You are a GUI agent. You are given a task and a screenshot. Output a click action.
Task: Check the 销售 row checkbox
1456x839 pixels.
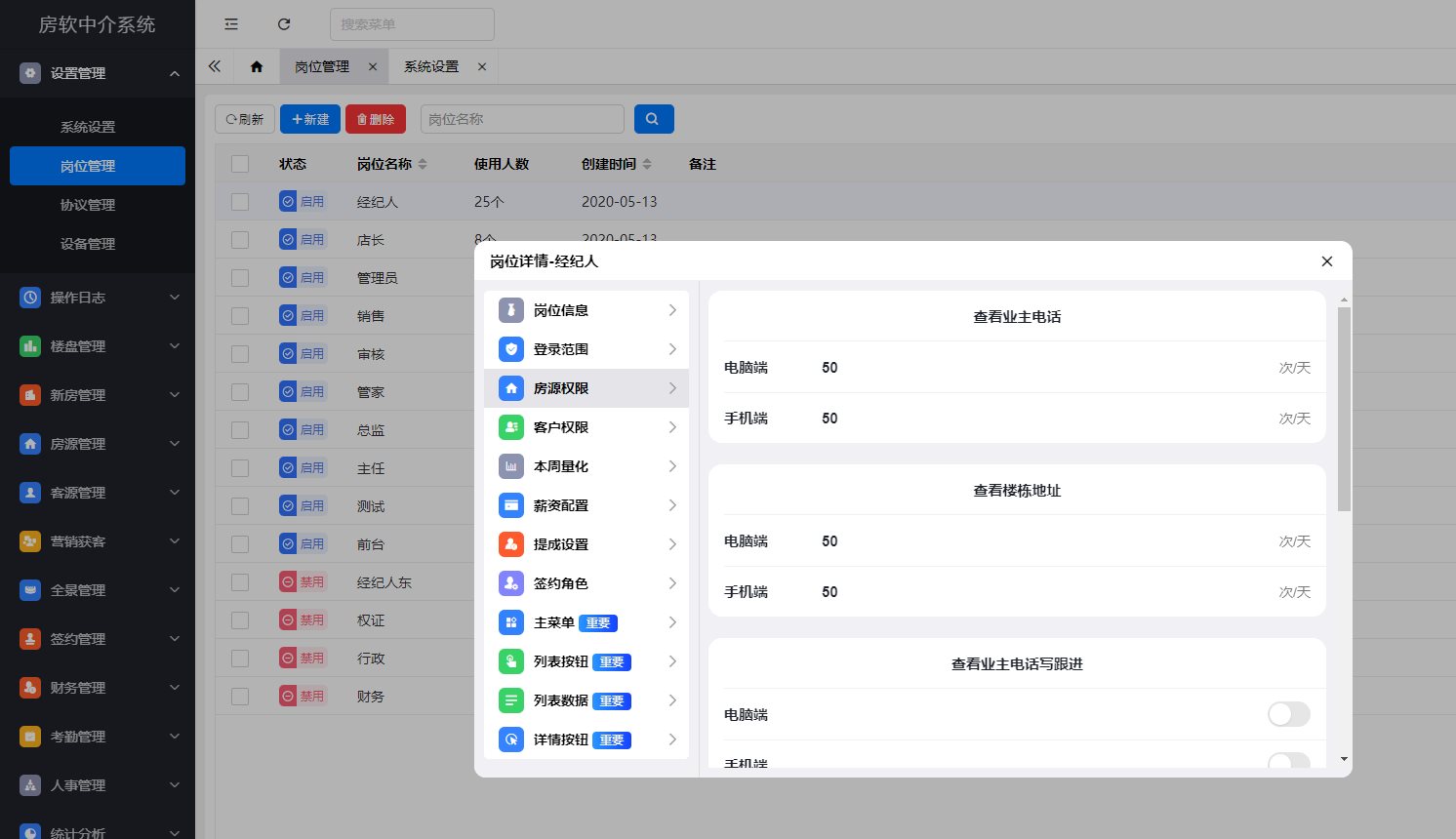click(x=240, y=316)
